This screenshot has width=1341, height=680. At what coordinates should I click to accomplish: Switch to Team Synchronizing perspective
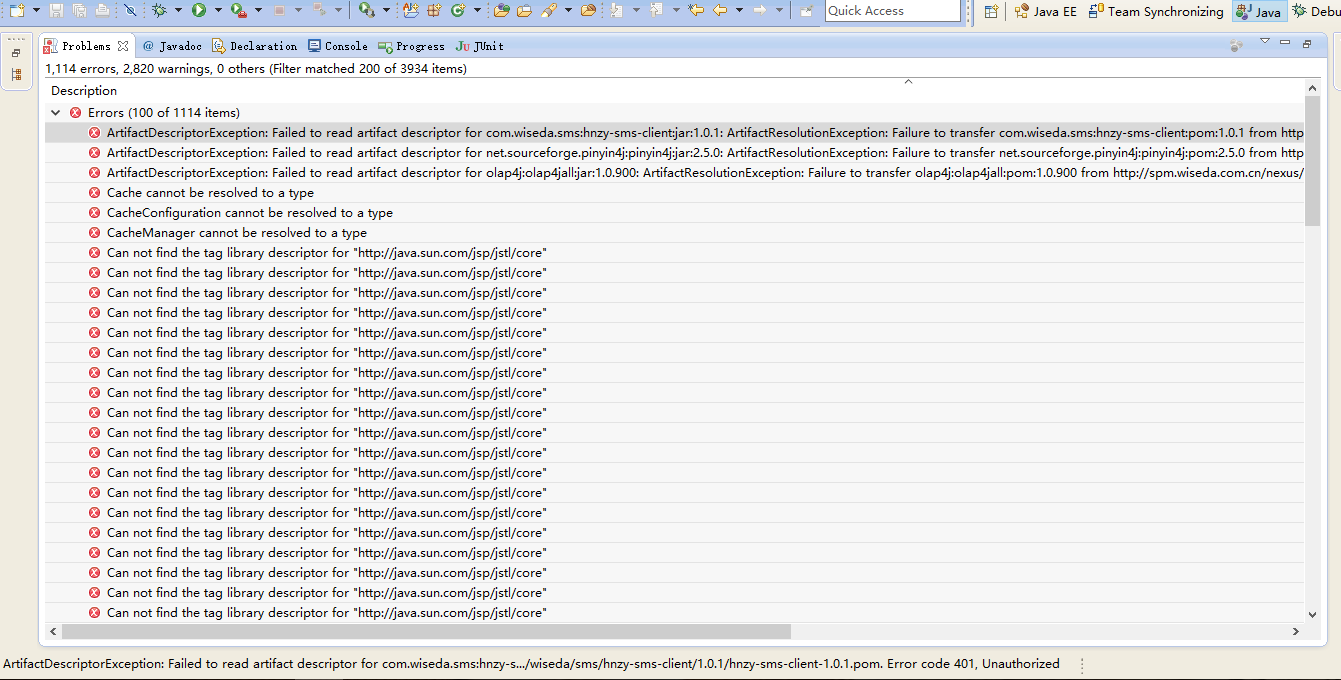click(1155, 11)
